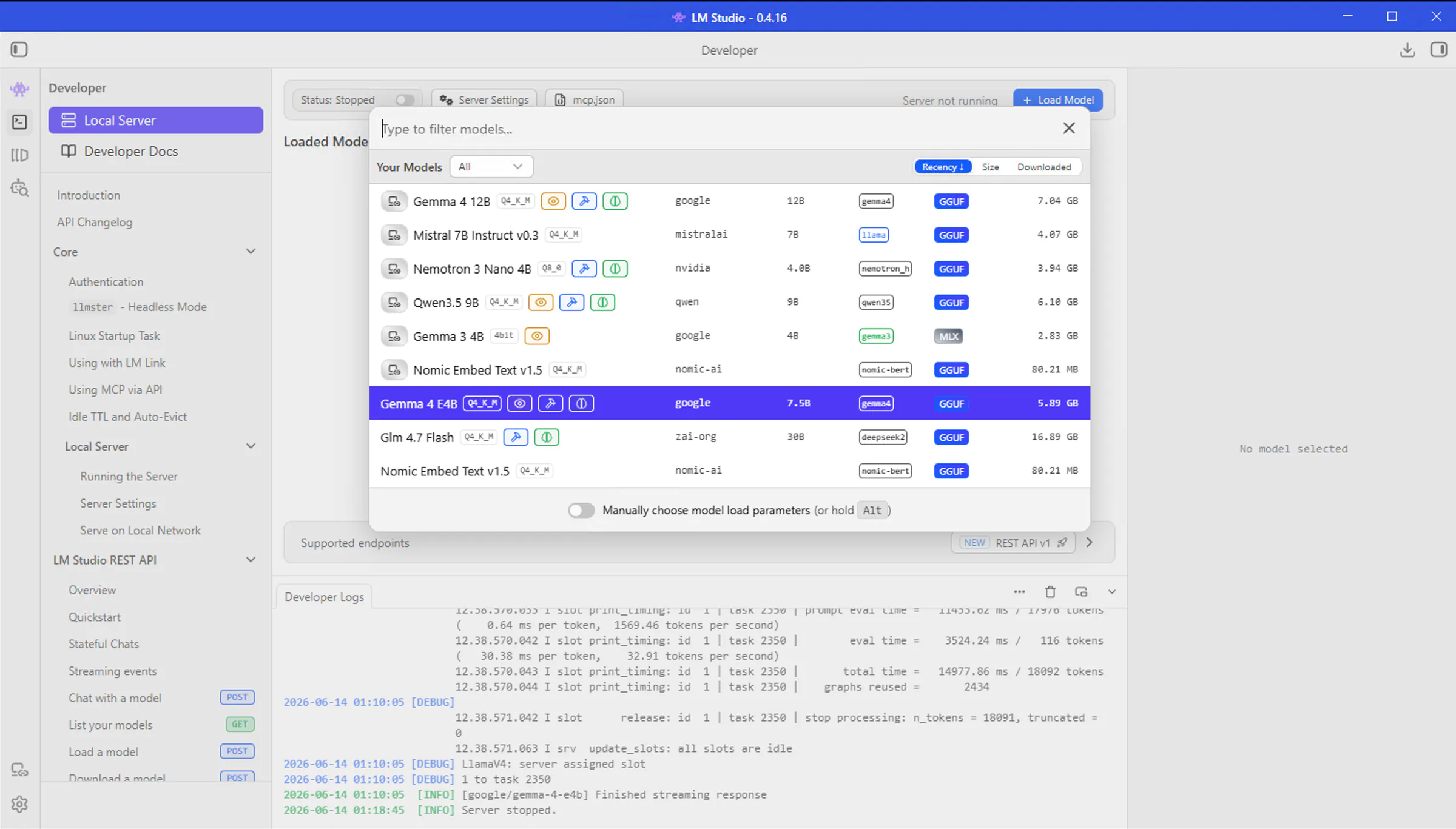The height and width of the screenshot is (829, 1456).
Task: Open the Linux Startup Task docs page
Action: coord(114,336)
